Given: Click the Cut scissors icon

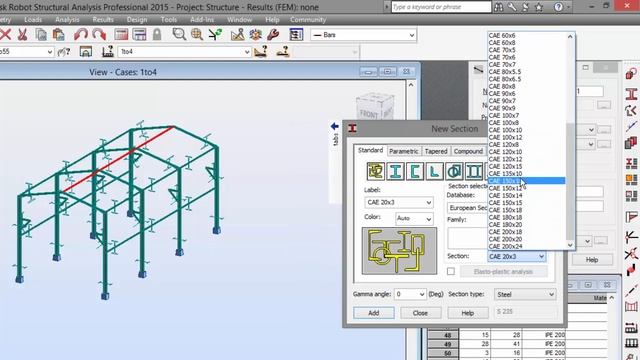Looking at the screenshot, I should (22, 35).
